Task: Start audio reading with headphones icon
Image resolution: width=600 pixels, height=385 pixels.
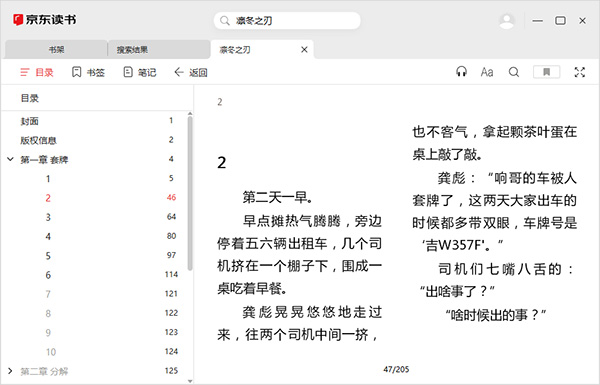Action: [x=461, y=72]
